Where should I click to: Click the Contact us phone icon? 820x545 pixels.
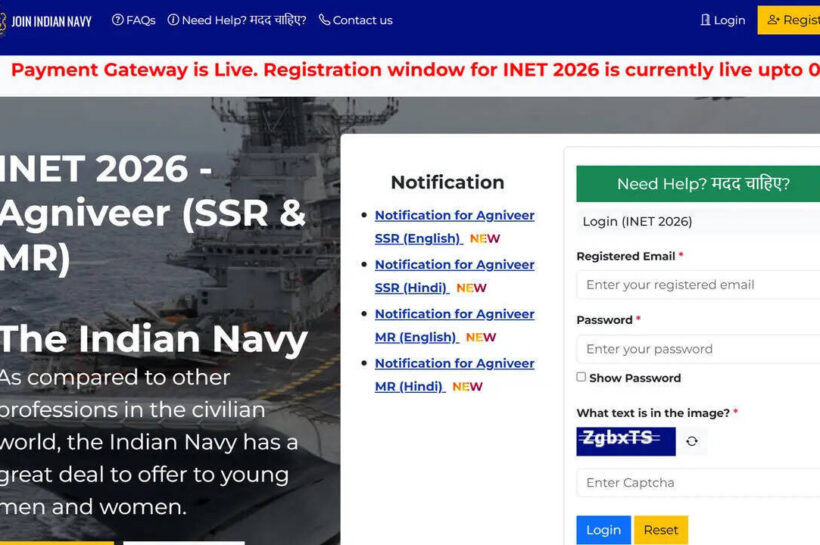[324, 20]
